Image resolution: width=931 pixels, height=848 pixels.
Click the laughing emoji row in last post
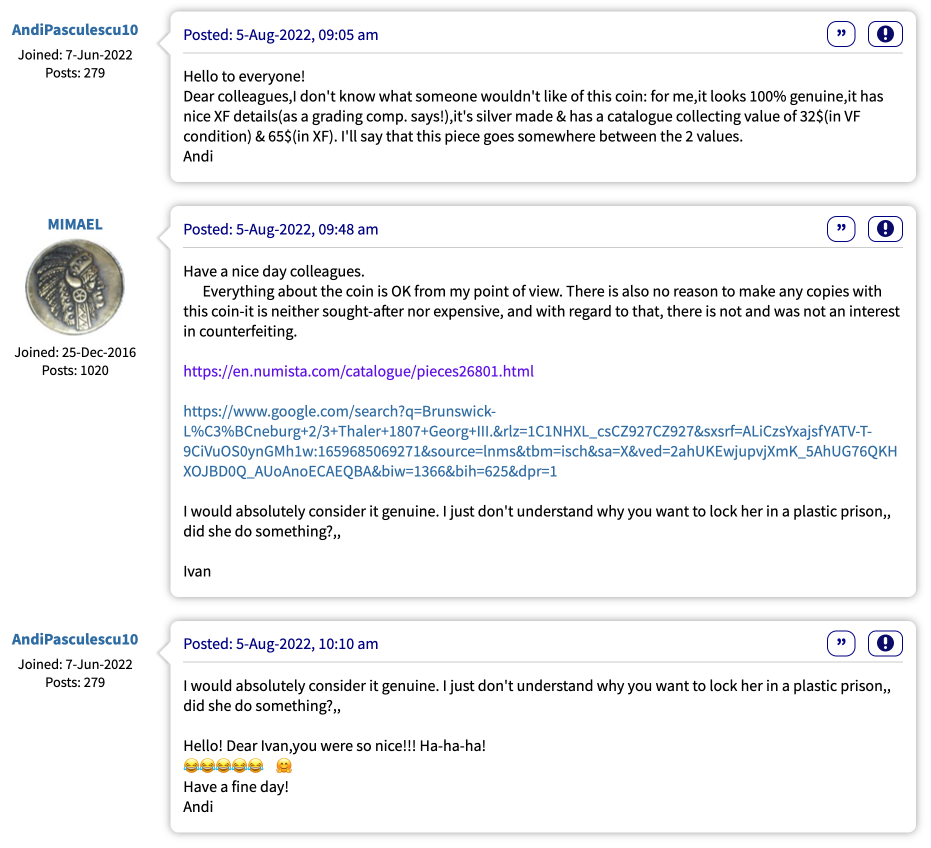pos(223,765)
